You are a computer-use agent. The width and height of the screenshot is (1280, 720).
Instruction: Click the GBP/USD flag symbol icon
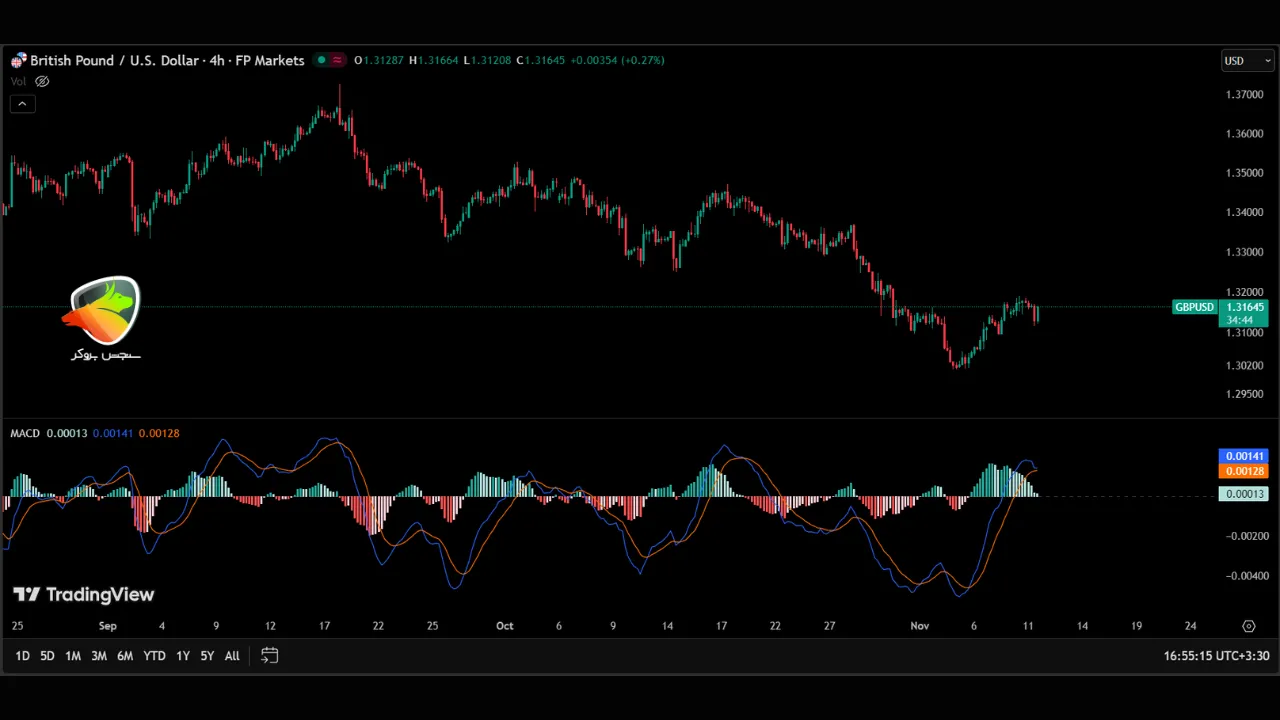18,61
